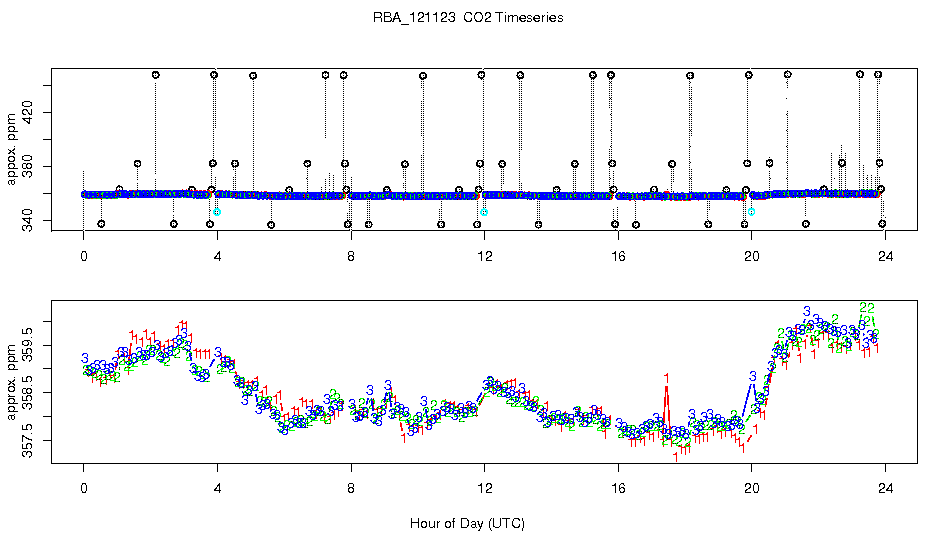This screenshot has height=540, width=936.
Task: Click the first black circle at 340 ppm after hour 0
Action: coord(101,224)
